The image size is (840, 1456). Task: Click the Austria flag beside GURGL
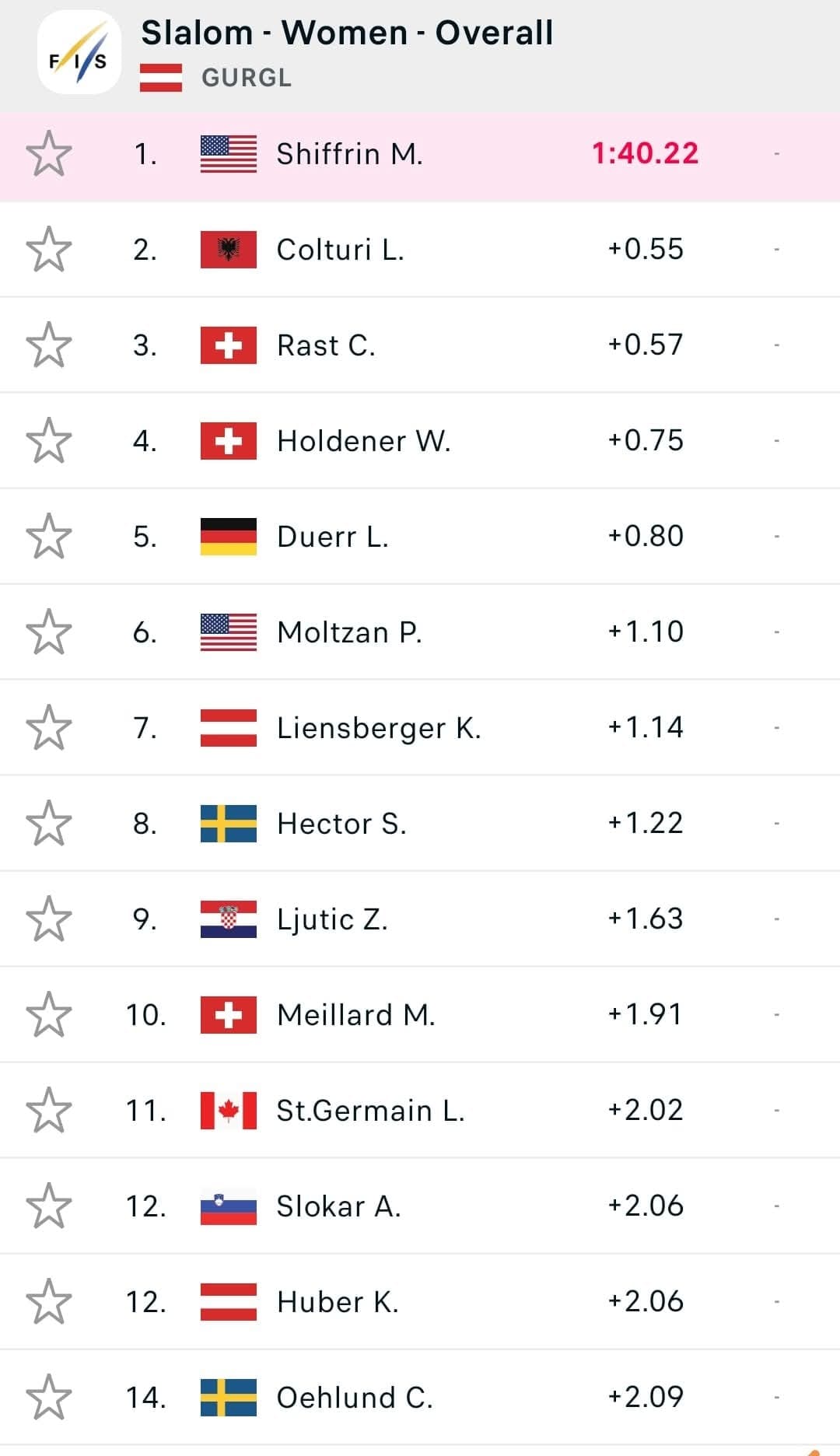(161, 78)
